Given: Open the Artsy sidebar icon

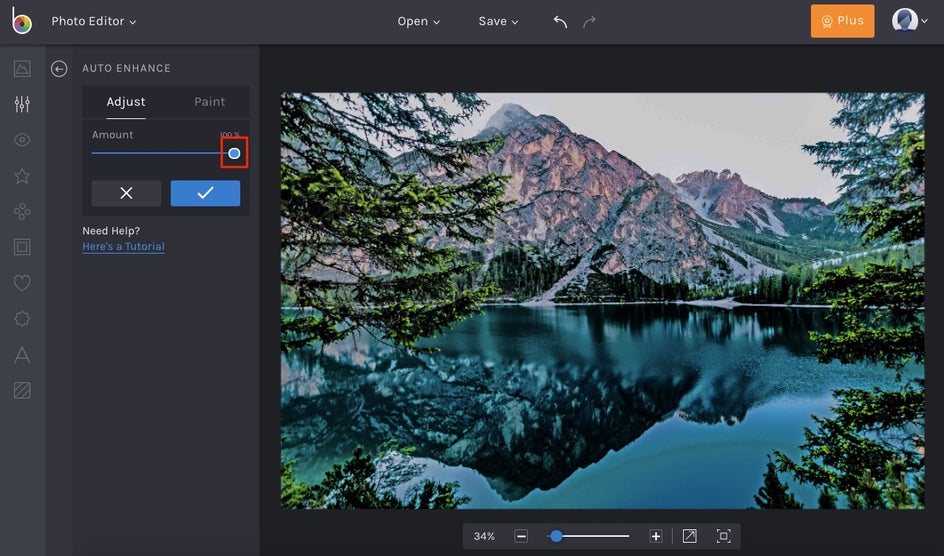Looking at the screenshot, I should tap(22, 211).
